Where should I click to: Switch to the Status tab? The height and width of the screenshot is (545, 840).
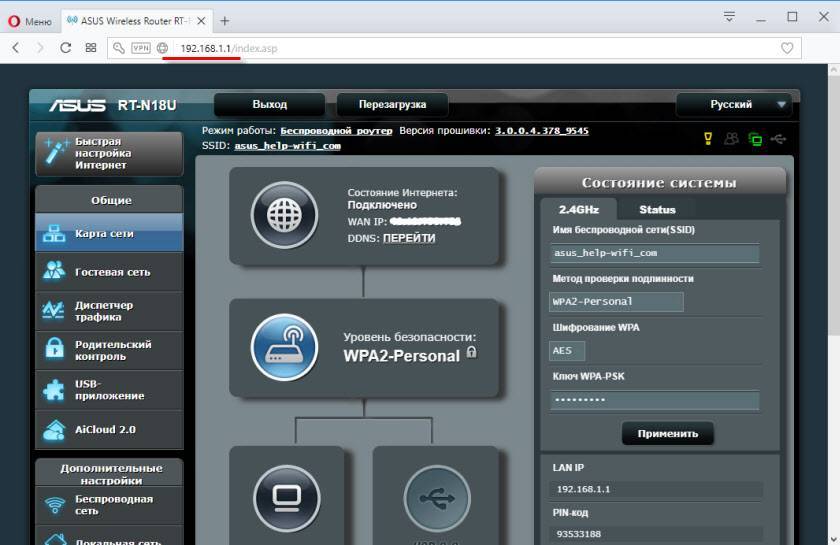pos(657,209)
